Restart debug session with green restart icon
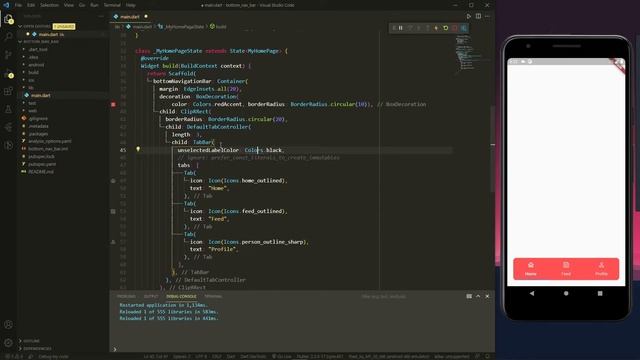Viewport: 640px width, 360px height. pyautogui.click(x=446, y=28)
